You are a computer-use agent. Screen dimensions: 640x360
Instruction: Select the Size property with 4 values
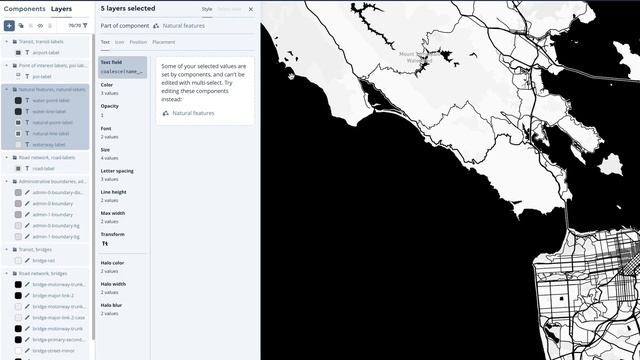coord(122,154)
